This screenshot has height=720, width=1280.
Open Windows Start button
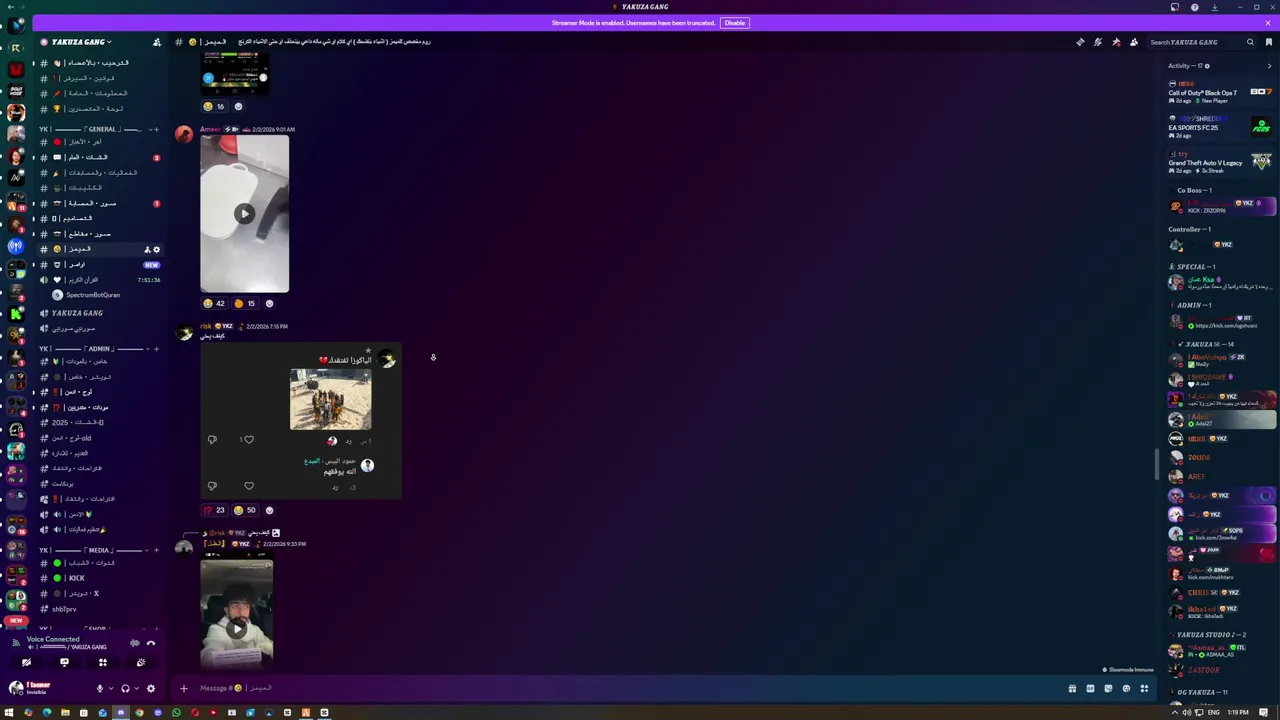(x=9, y=713)
